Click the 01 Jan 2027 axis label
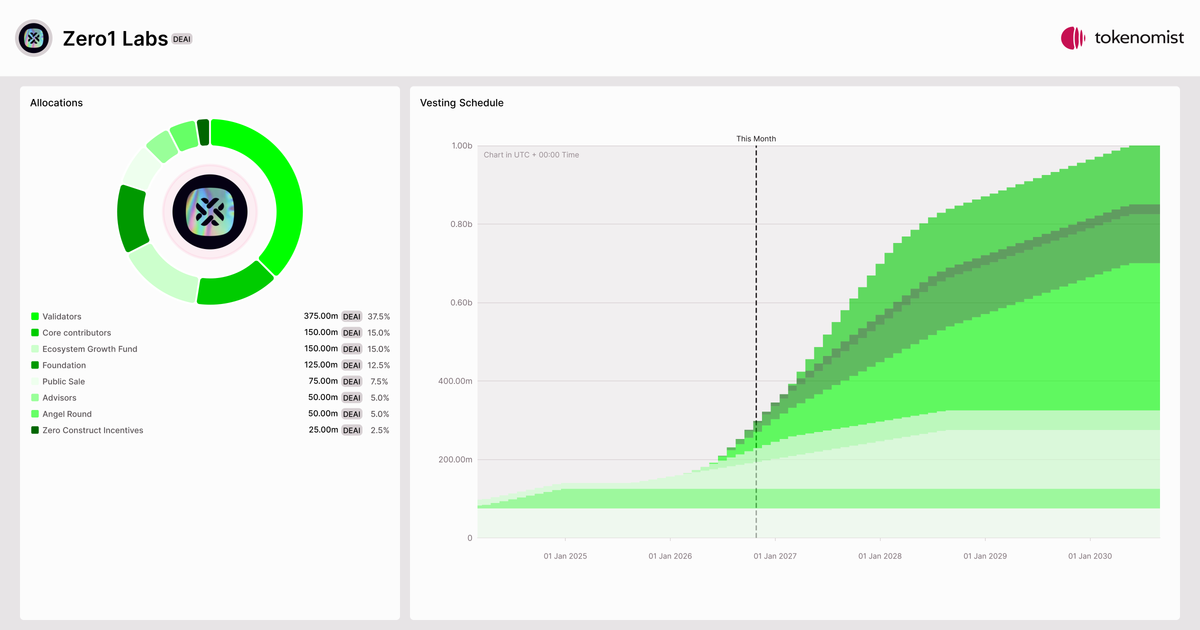This screenshot has width=1200, height=630. [x=776, y=556]
